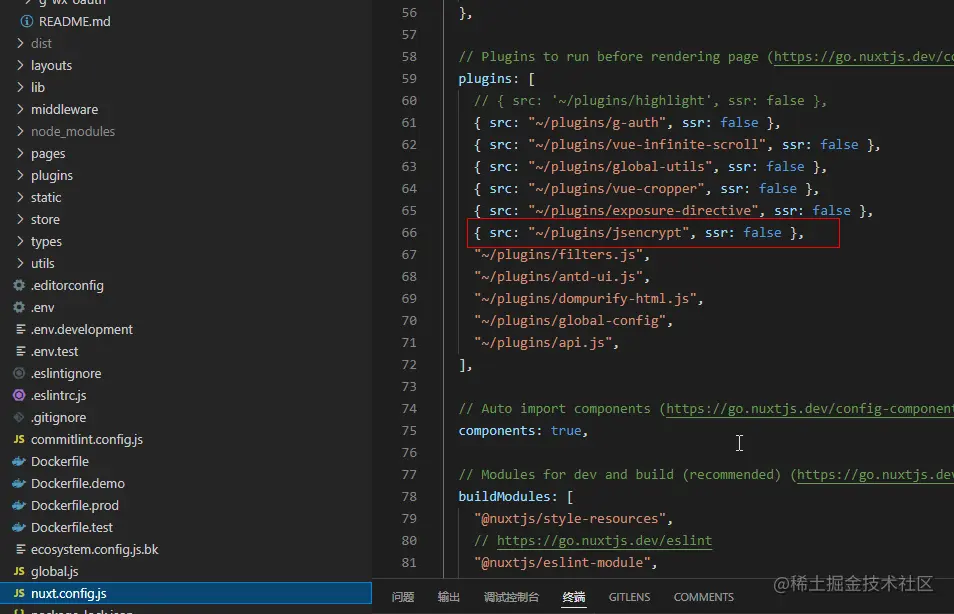Expand the plugins folder chevron
This screenshot has height=614, width=954.
pos(20,175)
